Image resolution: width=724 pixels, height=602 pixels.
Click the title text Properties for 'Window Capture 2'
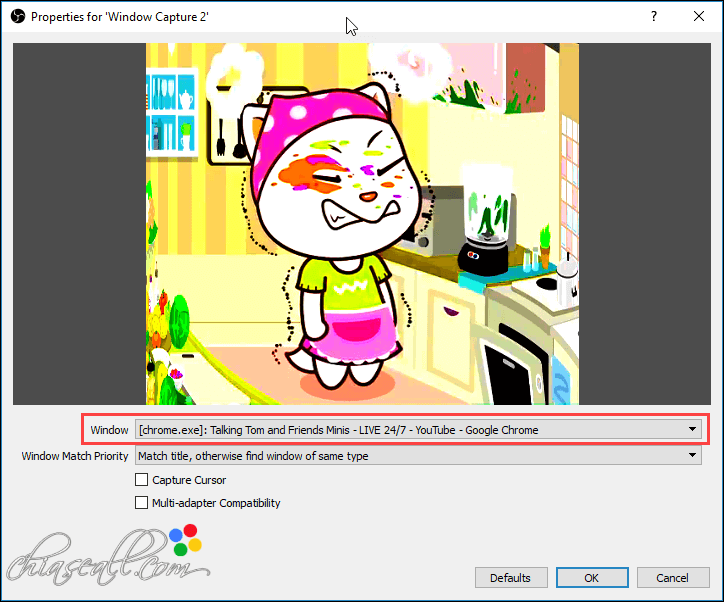120,17
